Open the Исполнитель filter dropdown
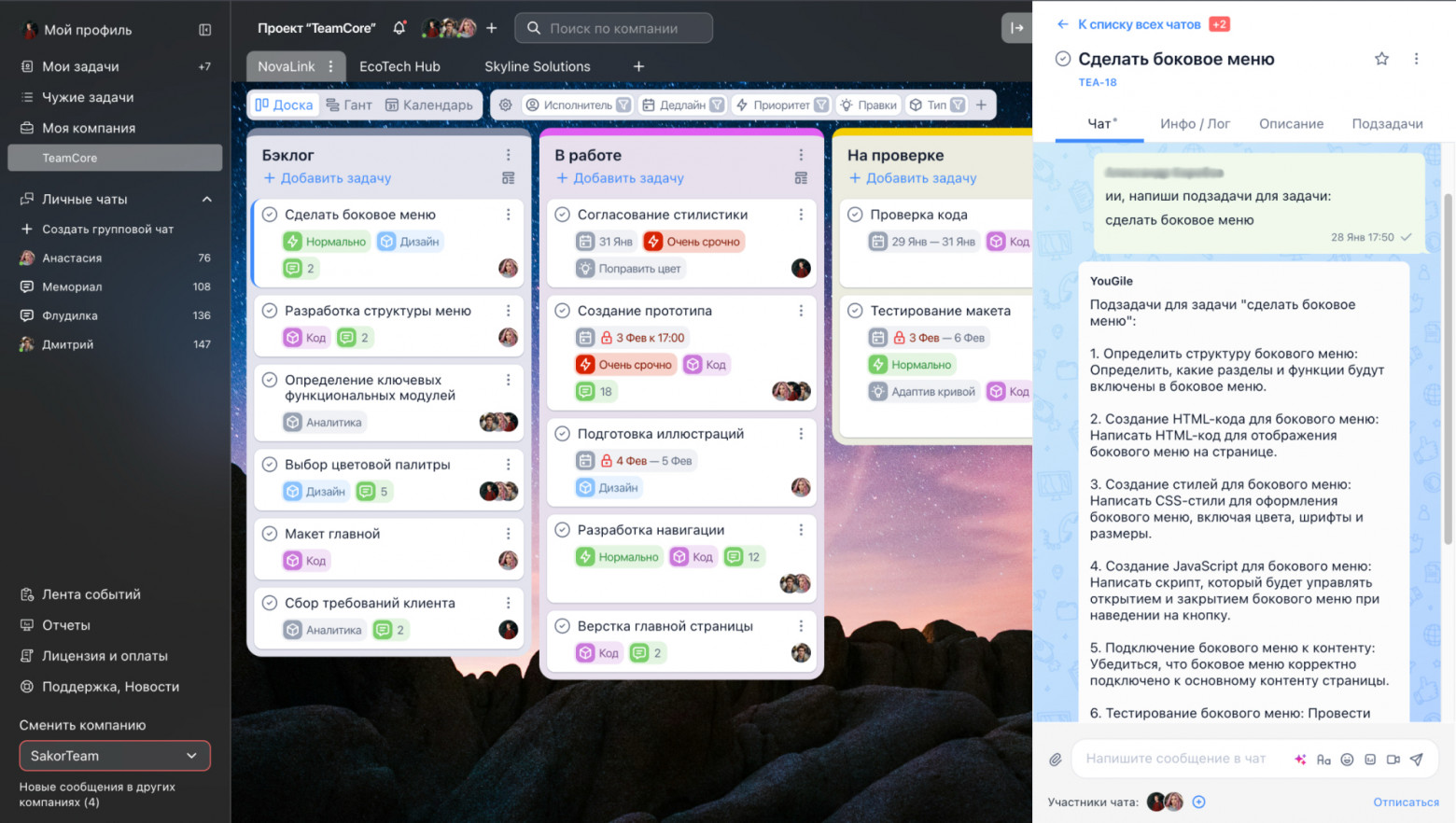Image resolution: width=1456 pixels, height=823 pixels. pos(578,105)
